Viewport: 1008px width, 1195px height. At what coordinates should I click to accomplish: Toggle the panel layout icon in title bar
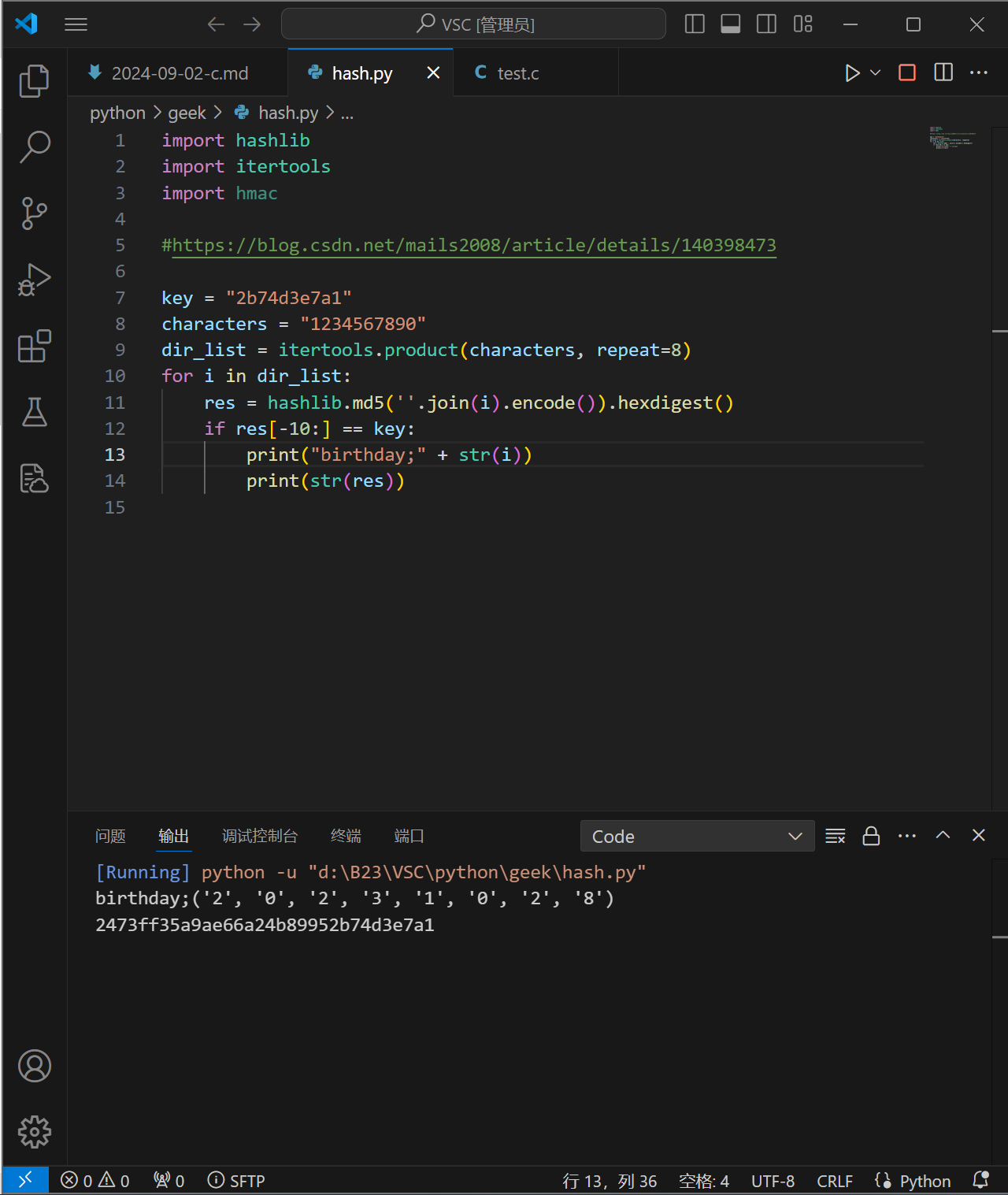(x=730, y=24)
